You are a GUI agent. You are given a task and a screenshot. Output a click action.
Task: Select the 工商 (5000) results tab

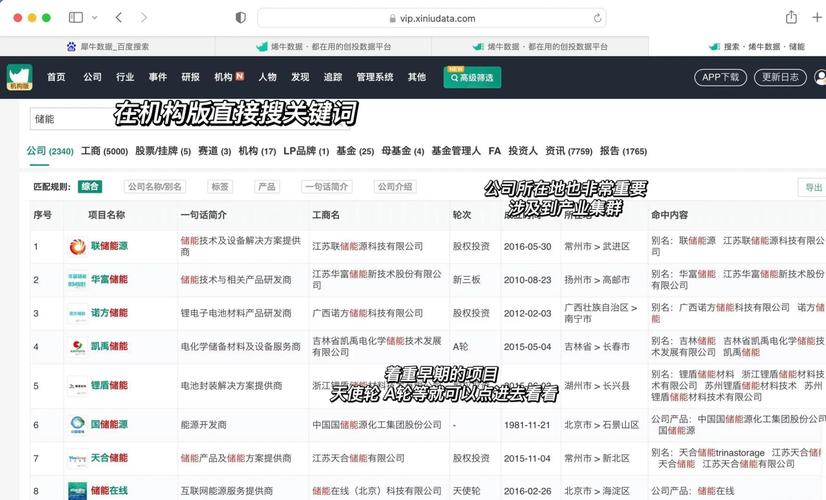(104, 151)
